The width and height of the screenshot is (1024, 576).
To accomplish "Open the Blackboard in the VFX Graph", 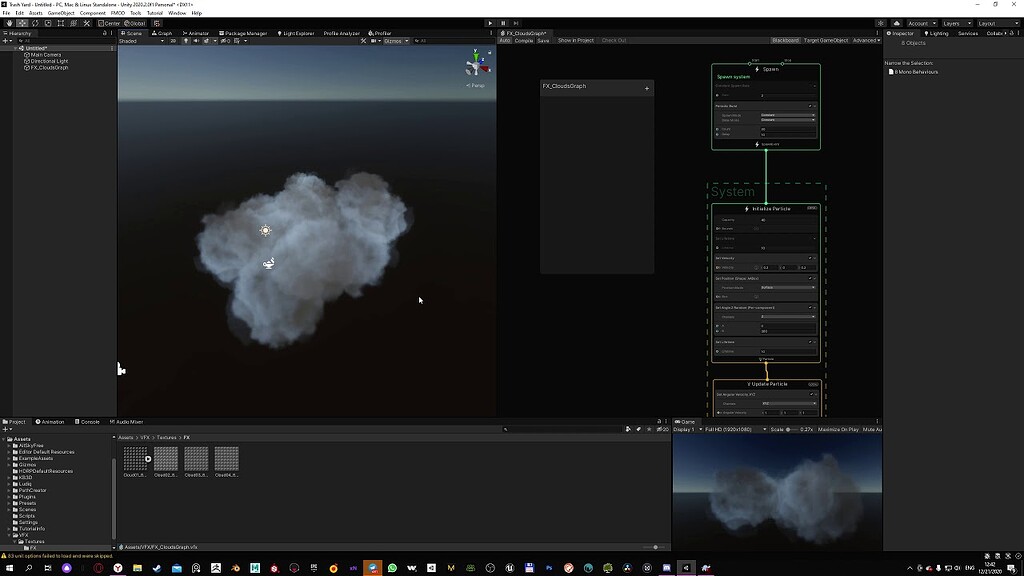I will (786, 40).
